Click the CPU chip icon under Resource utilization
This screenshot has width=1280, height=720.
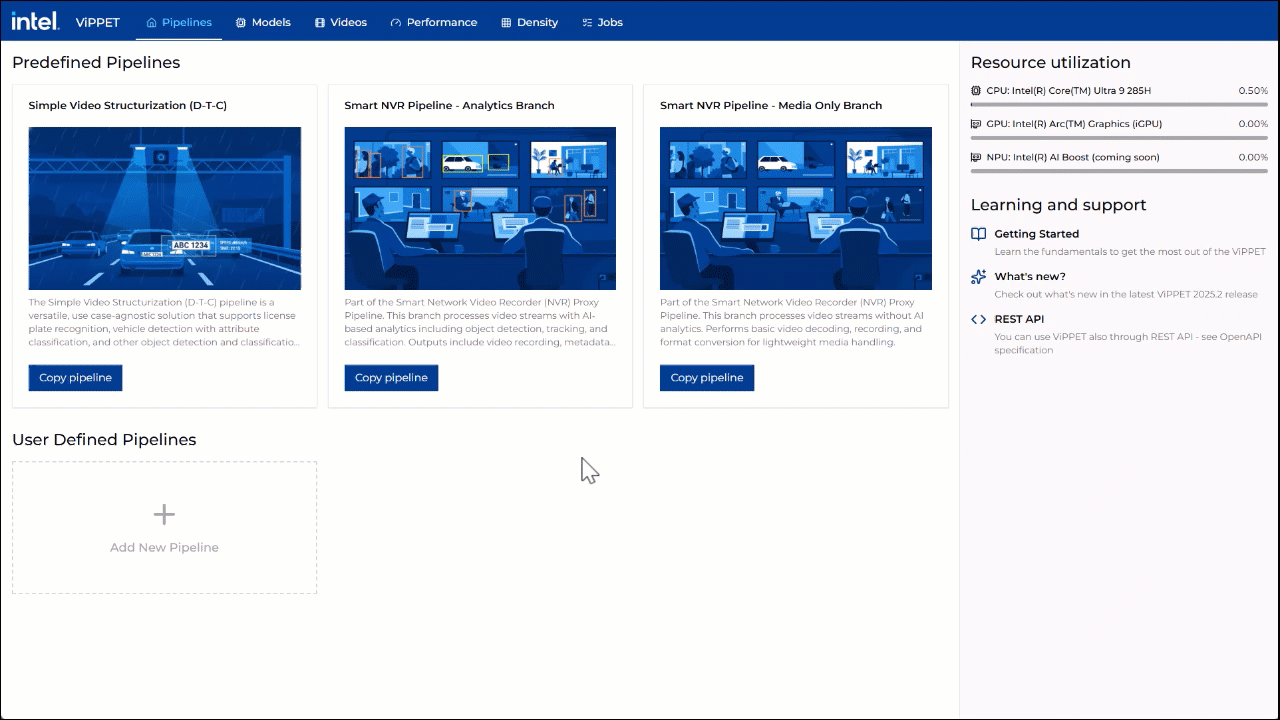[975, 90]
